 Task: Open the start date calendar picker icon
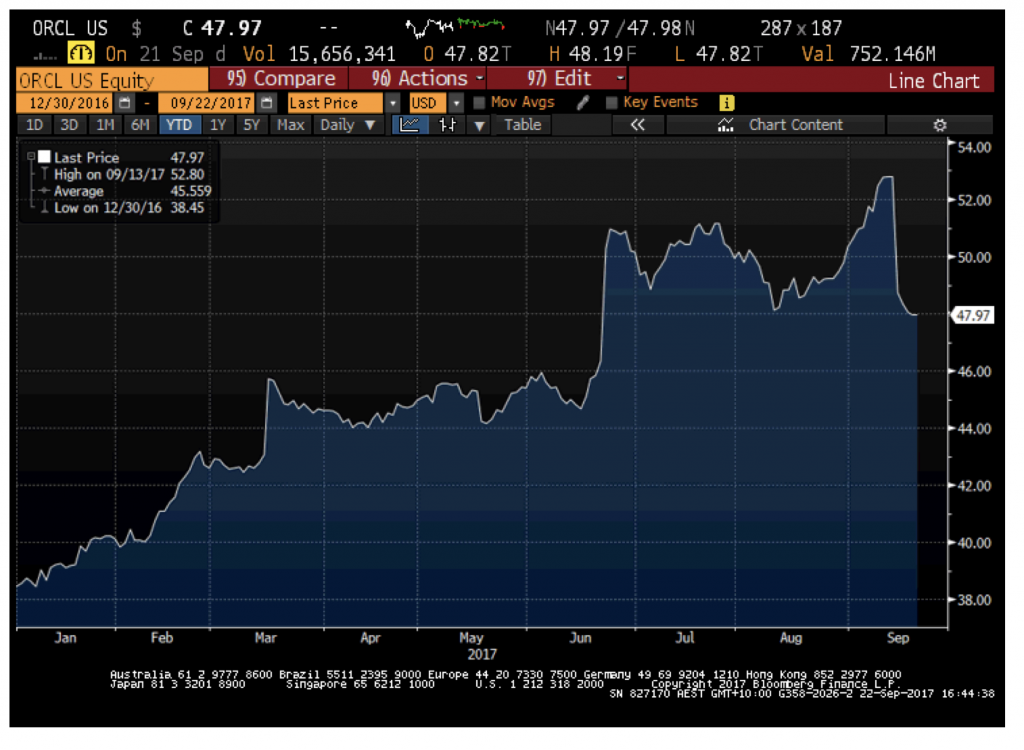(x=125, y=103)
